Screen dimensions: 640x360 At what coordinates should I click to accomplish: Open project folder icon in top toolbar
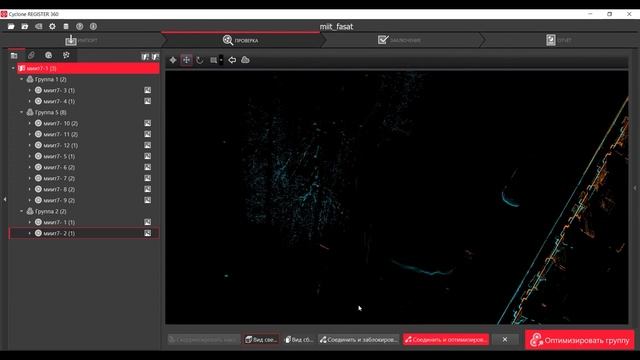coord(11,27)
